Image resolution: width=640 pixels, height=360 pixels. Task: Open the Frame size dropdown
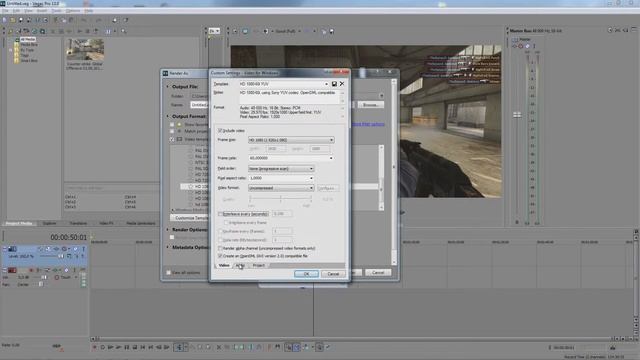point(291,140)
